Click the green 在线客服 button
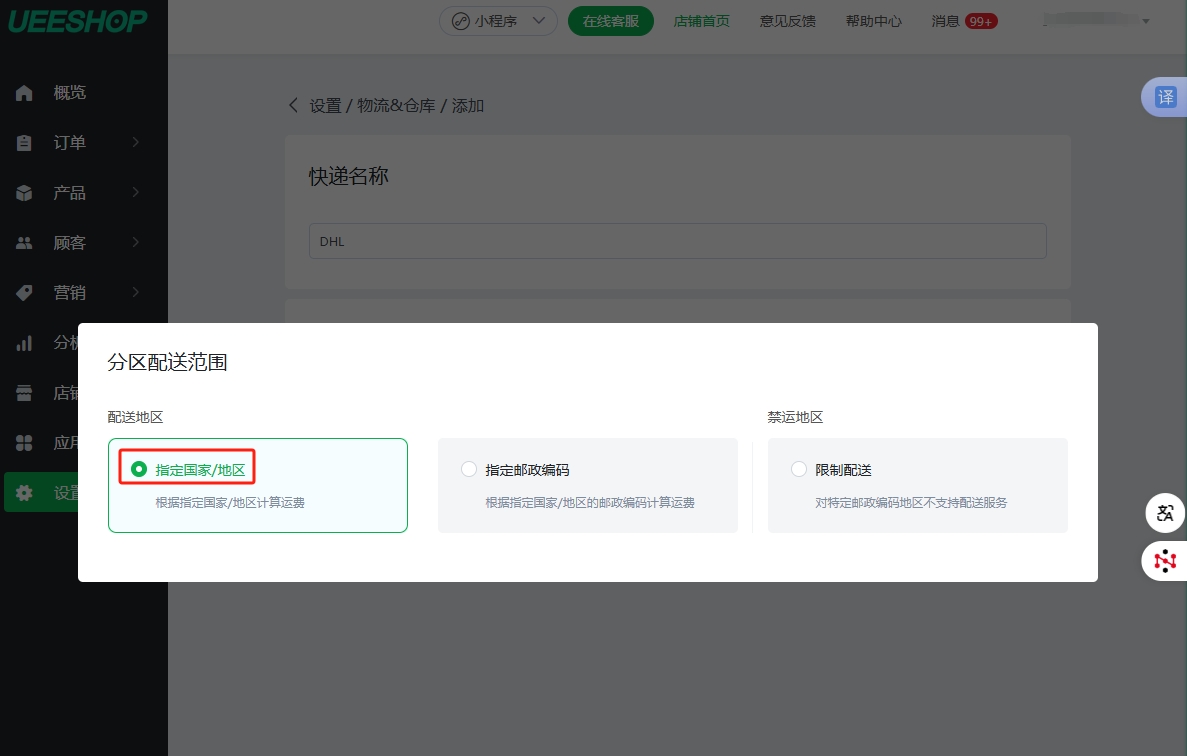 pyautogui.click(x=610, y=21)
